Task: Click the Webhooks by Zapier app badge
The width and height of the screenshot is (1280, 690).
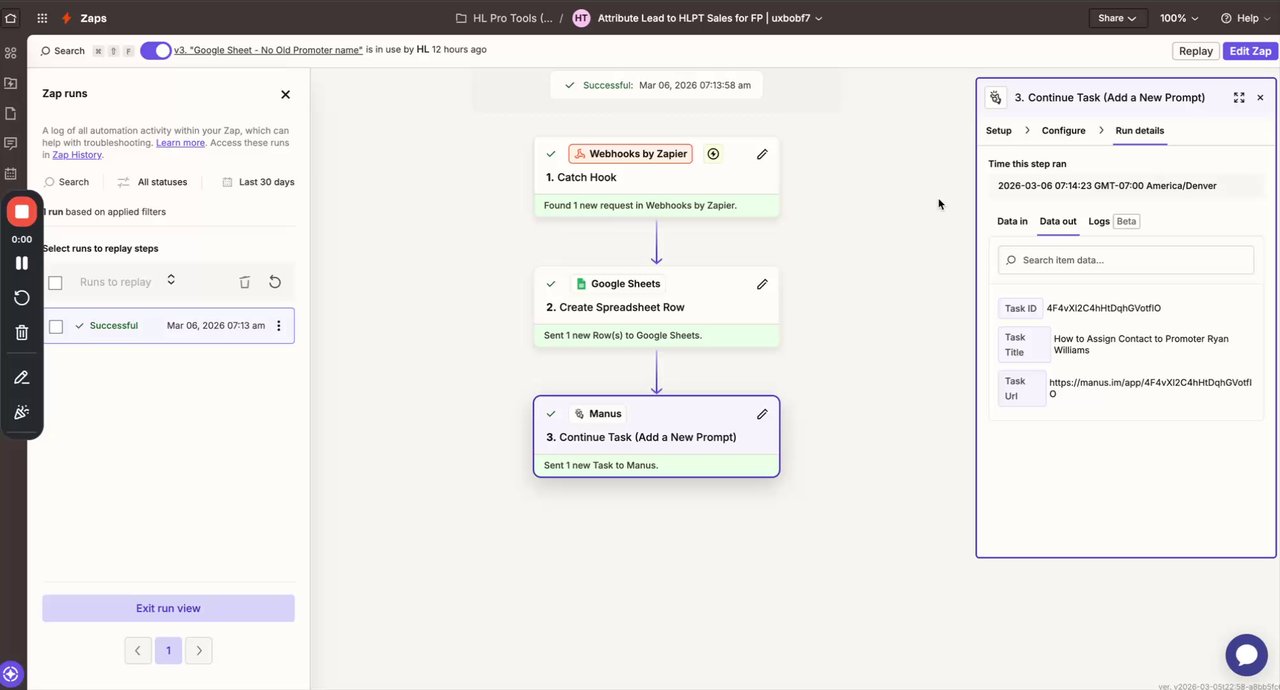Action: pos(631,154)
